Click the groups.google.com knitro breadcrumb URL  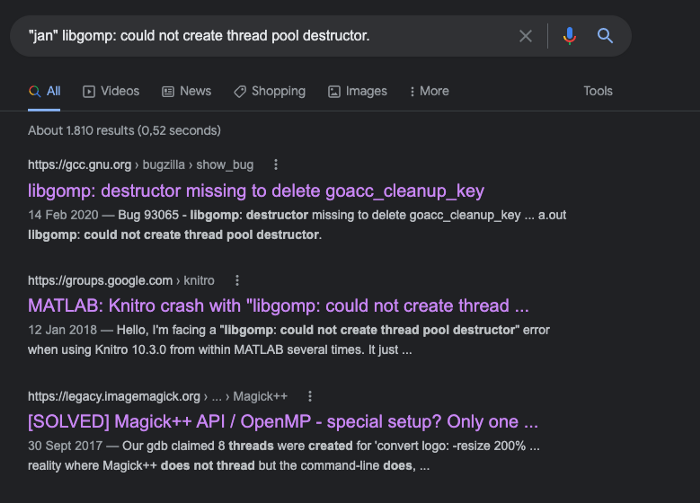point(122,281)
